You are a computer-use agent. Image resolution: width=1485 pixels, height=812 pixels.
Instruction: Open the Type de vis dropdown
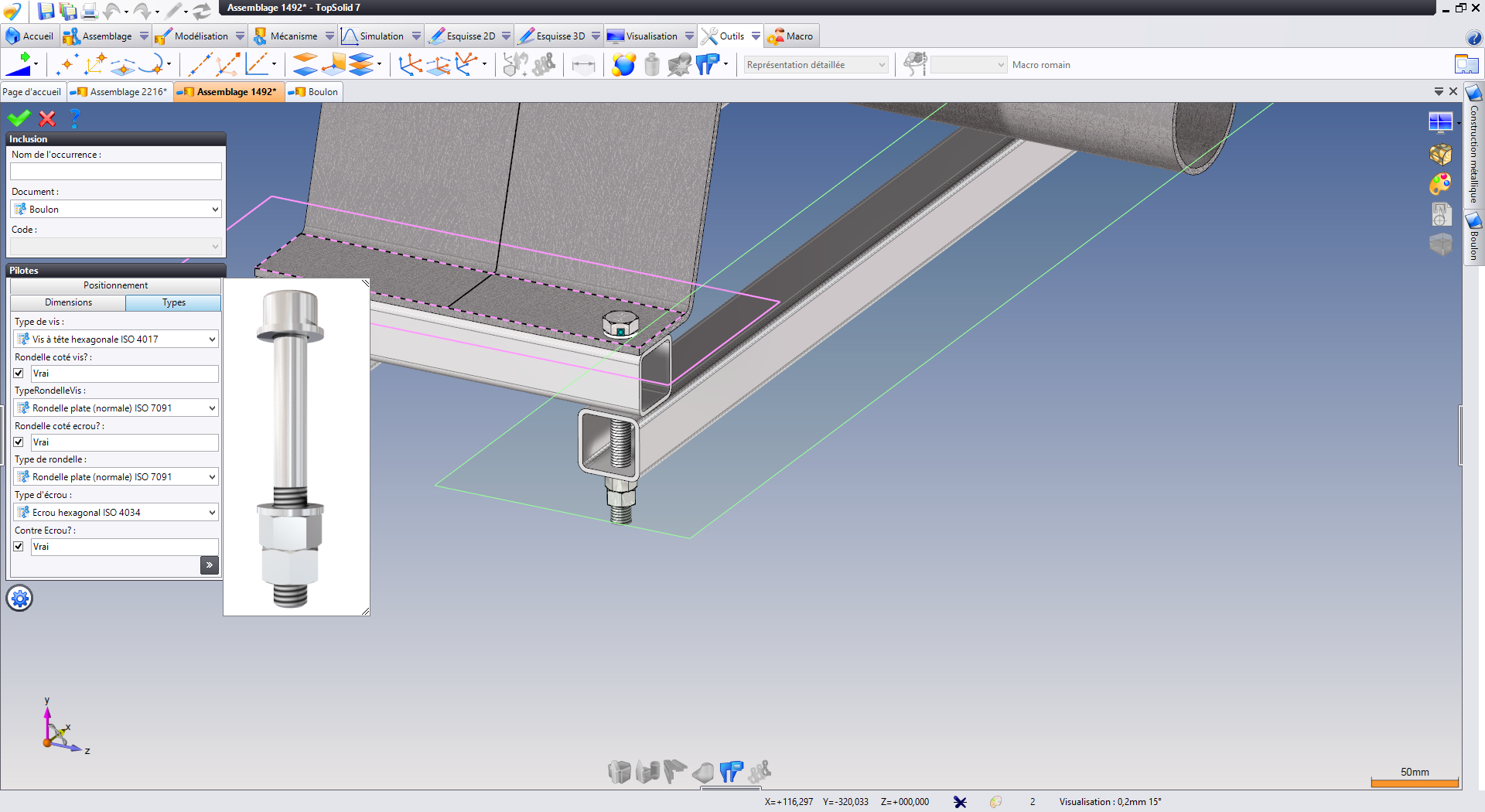(116, 339)
